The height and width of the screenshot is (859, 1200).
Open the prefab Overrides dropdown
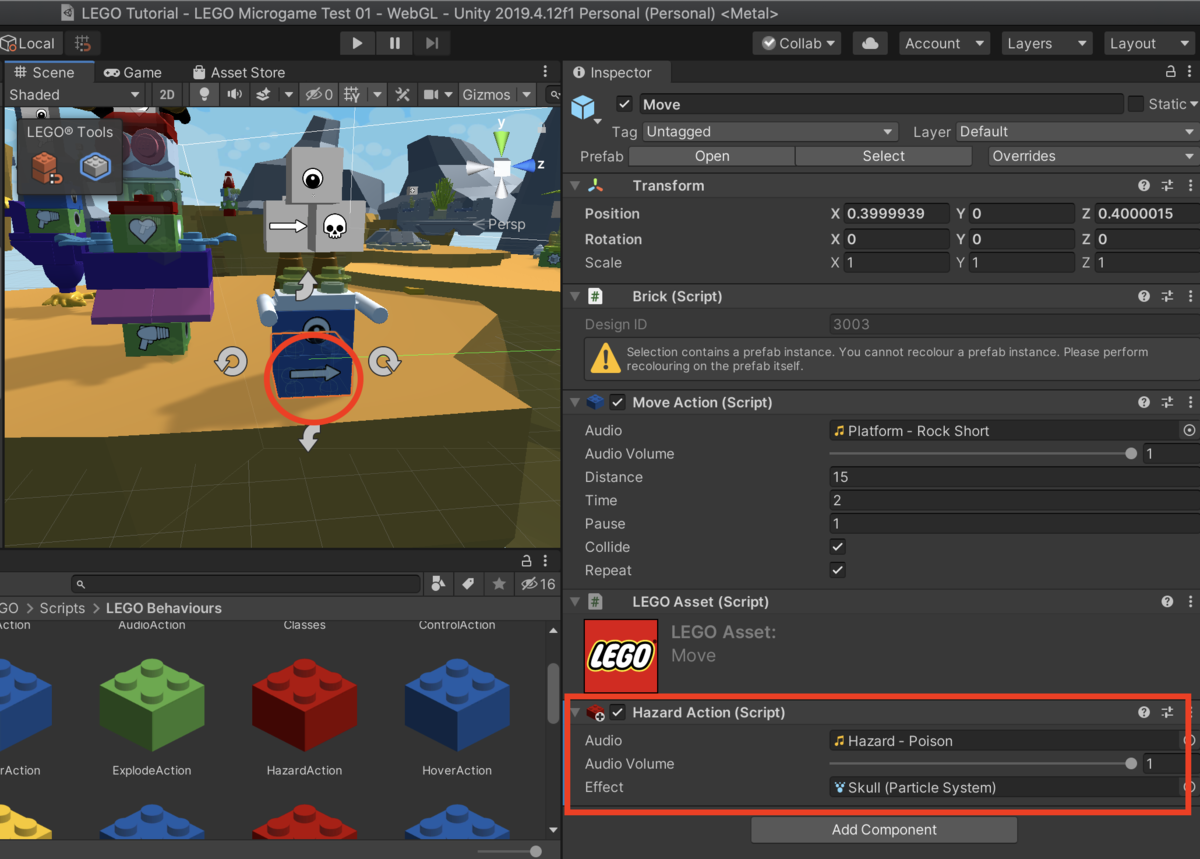pos(1093,156)
